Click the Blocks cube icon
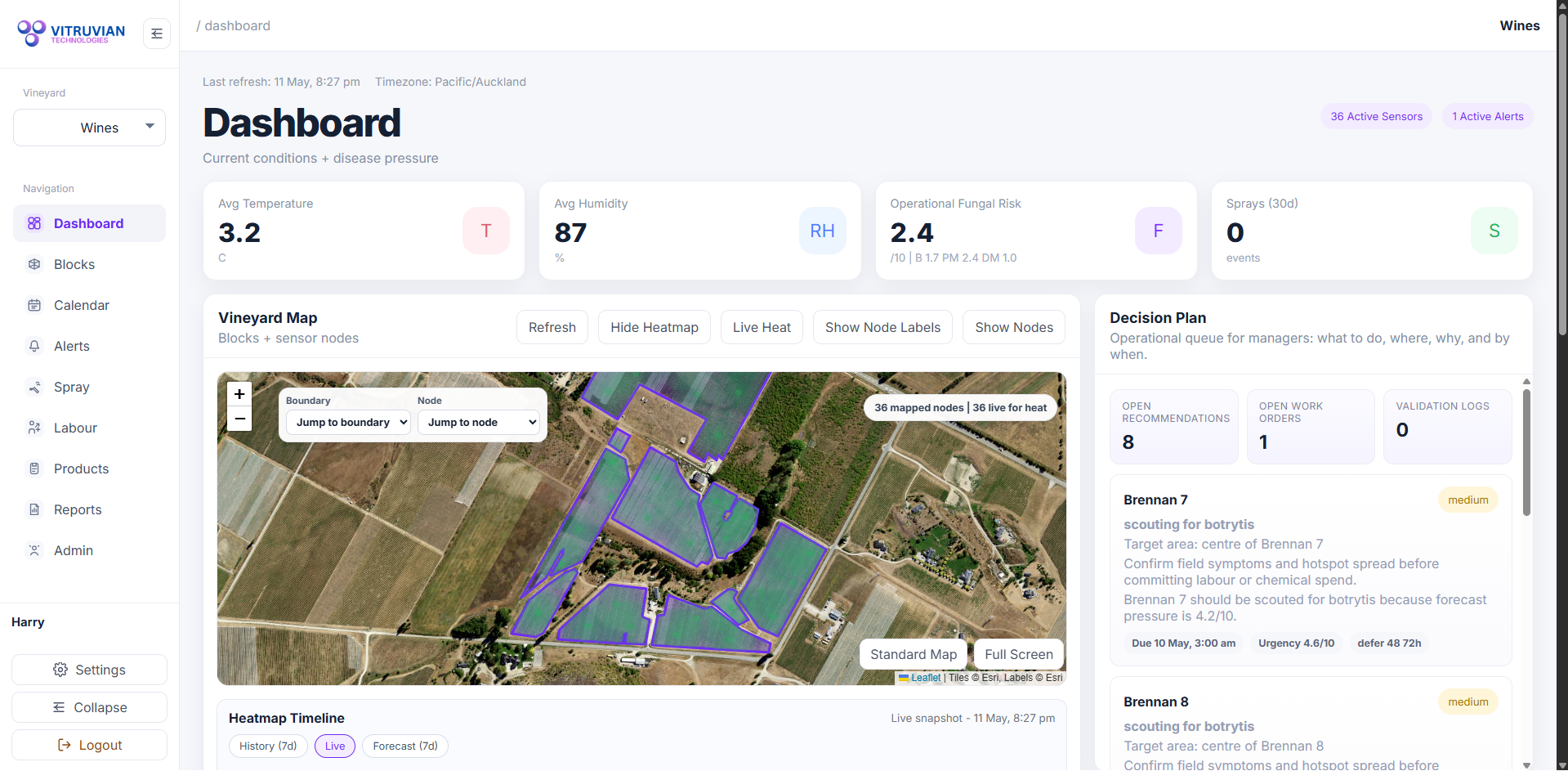Viewport: 1568px width, 771px height. pyautogui.click(x=34, y=264)
